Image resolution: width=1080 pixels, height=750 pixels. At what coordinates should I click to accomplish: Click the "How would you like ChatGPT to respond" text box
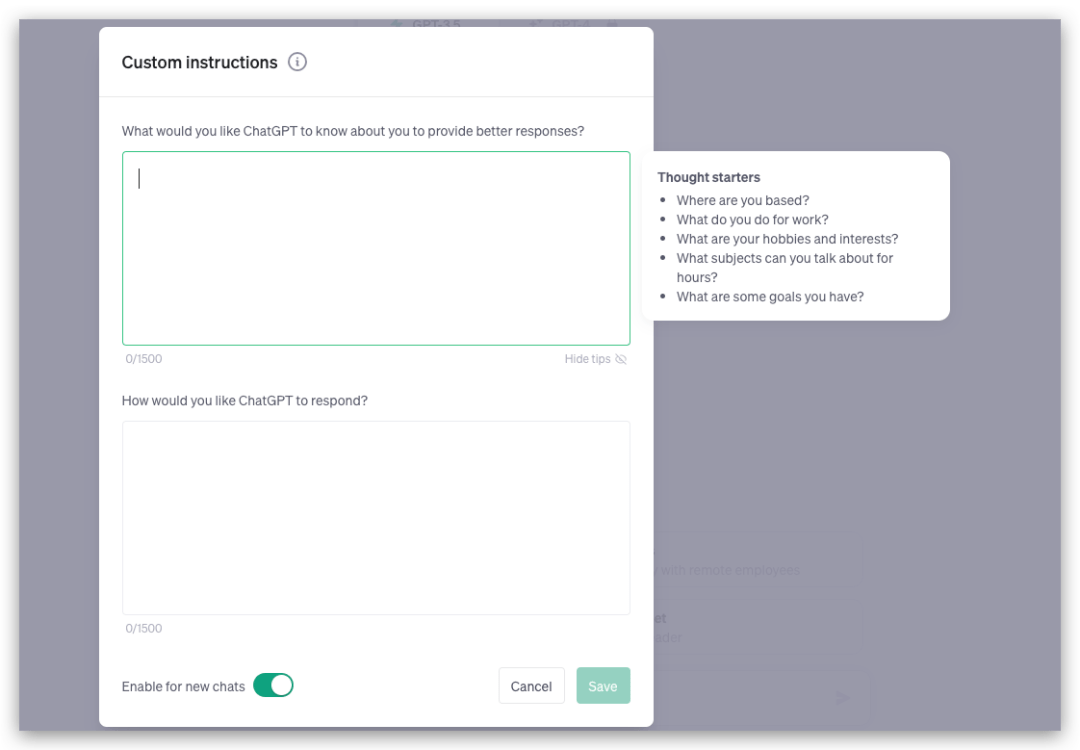[376, 517]
